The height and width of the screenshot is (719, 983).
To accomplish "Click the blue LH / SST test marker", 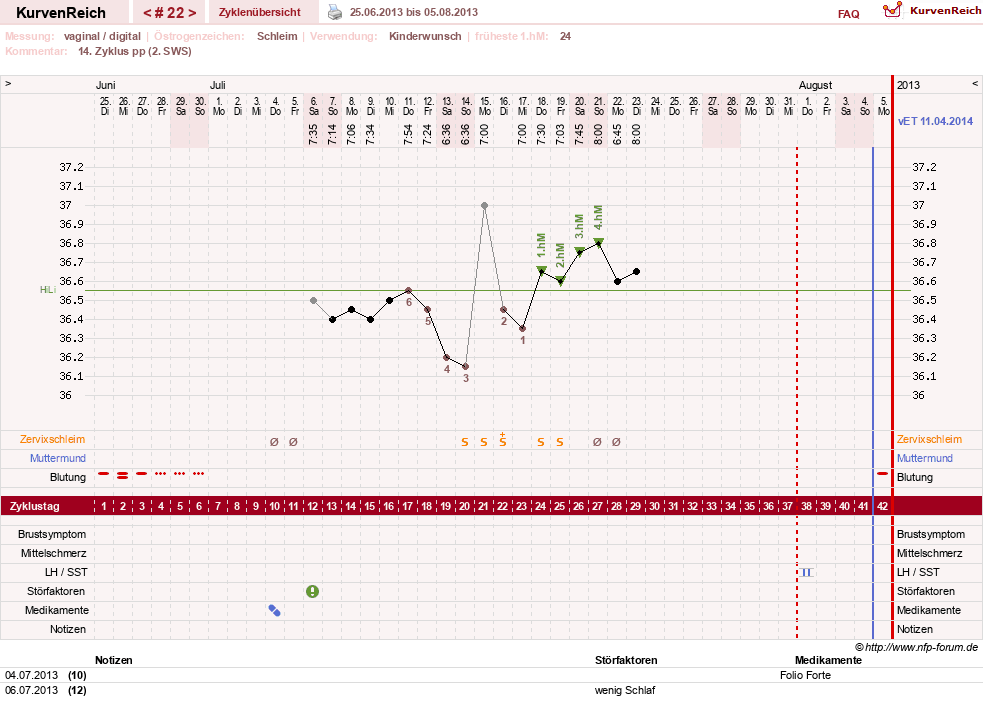I will pos(806,572).
